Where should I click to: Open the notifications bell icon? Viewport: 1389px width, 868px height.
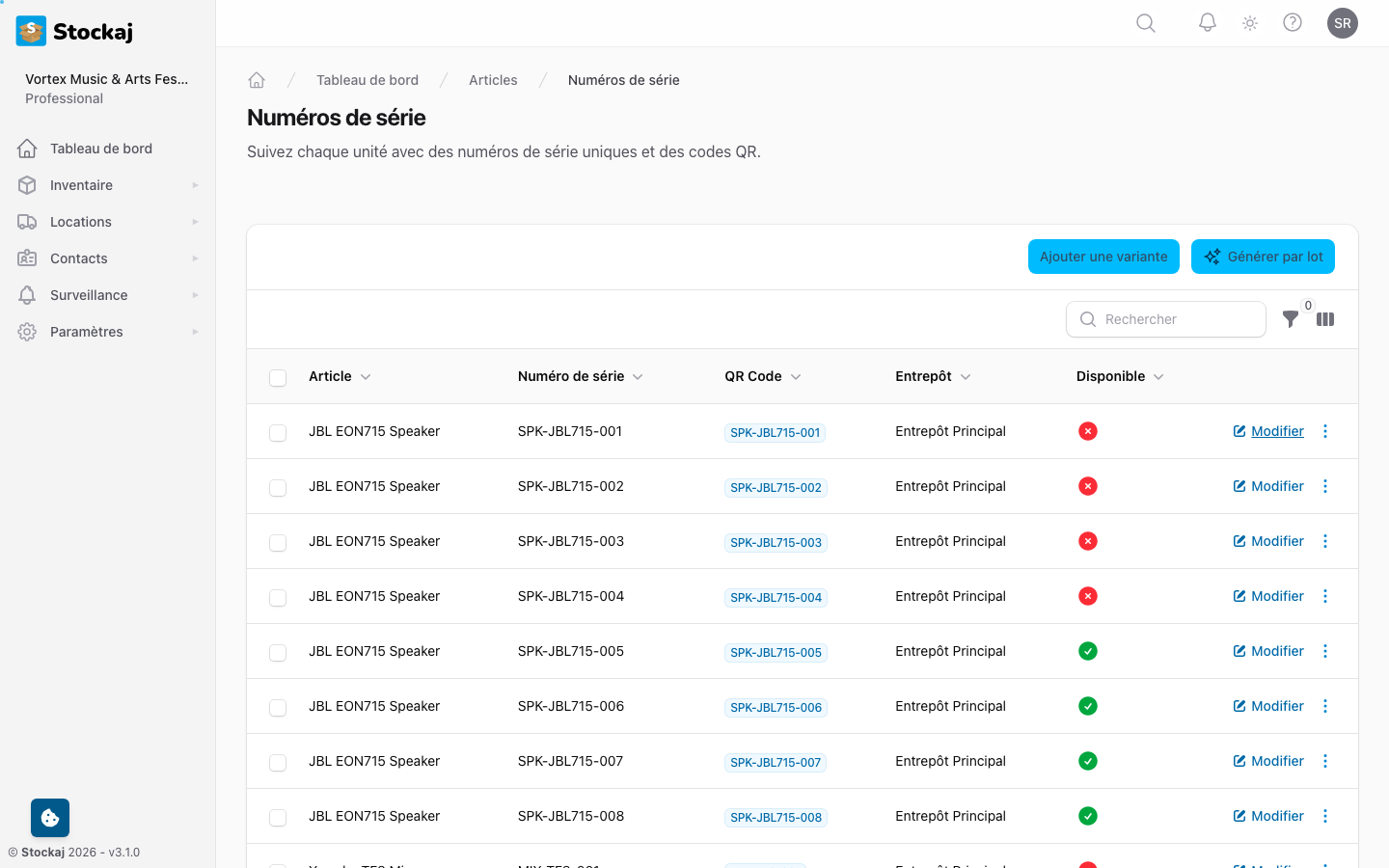pos(1207,23)
